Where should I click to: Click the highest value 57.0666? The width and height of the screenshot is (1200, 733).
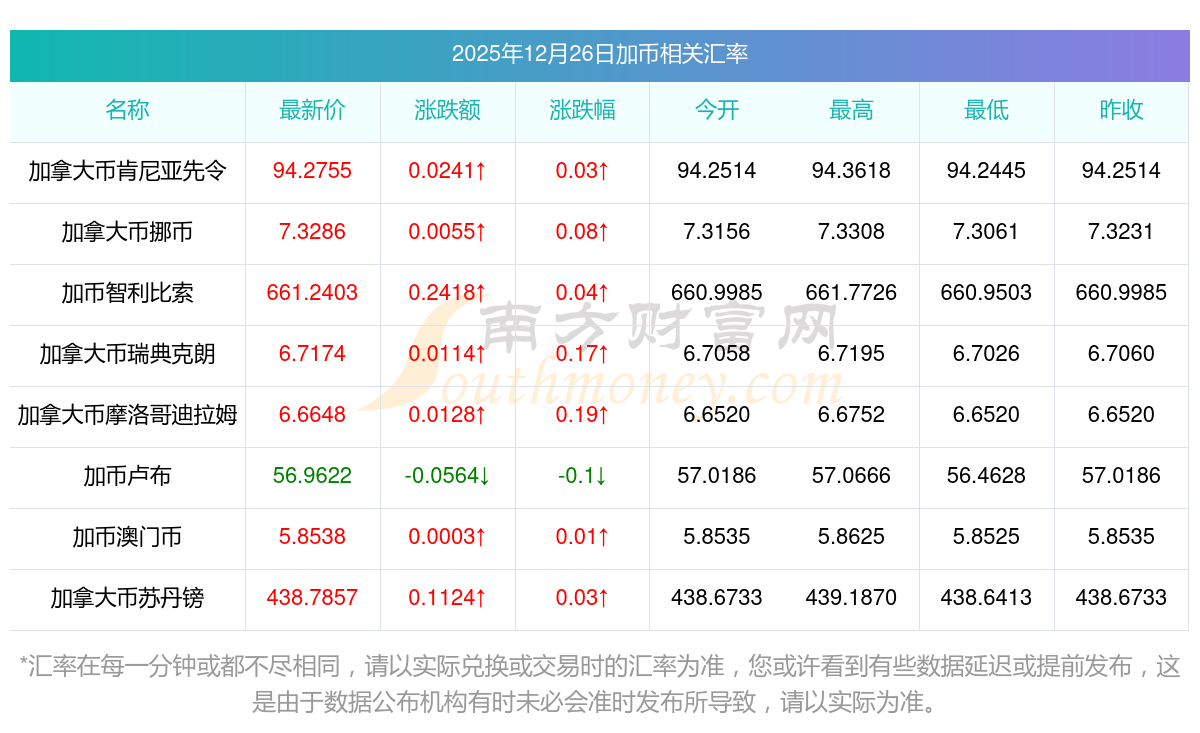coord(851,476)
